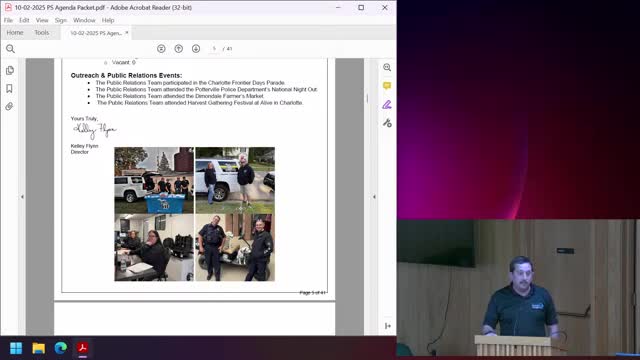Open File Explorer from the taskbar
The image size is (640, 360).
click(x=39, y=348)
